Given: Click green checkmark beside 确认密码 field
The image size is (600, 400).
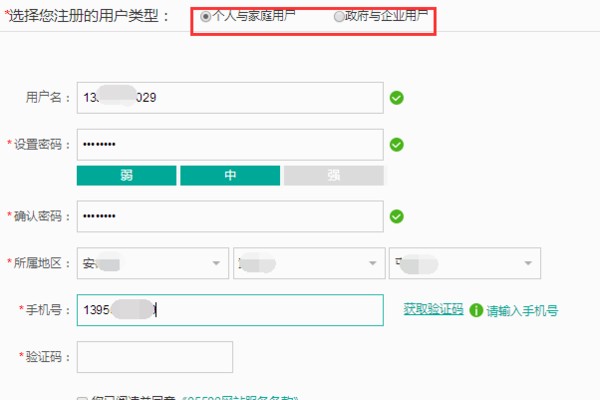Looking at the screenshot, I should pos(397,216).
